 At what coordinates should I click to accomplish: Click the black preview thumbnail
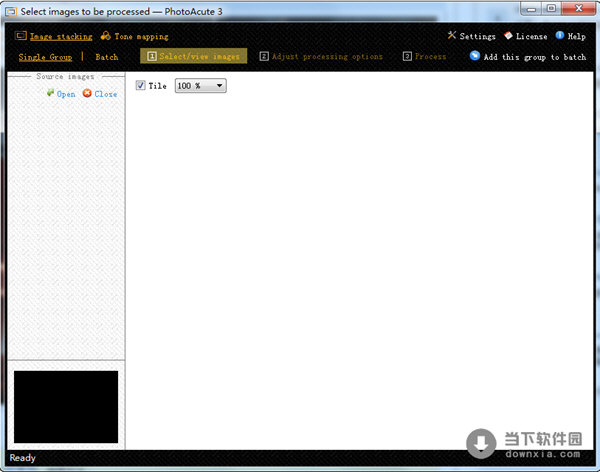point(66,407)
